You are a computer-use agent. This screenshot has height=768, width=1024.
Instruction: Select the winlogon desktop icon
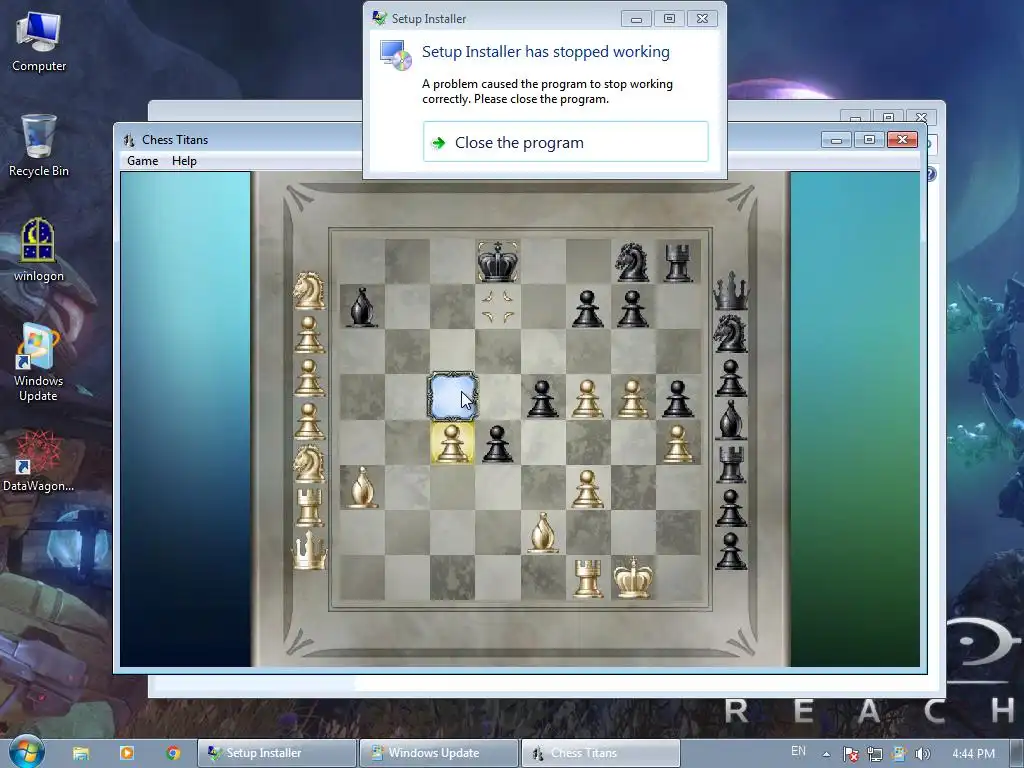point(39,250)
